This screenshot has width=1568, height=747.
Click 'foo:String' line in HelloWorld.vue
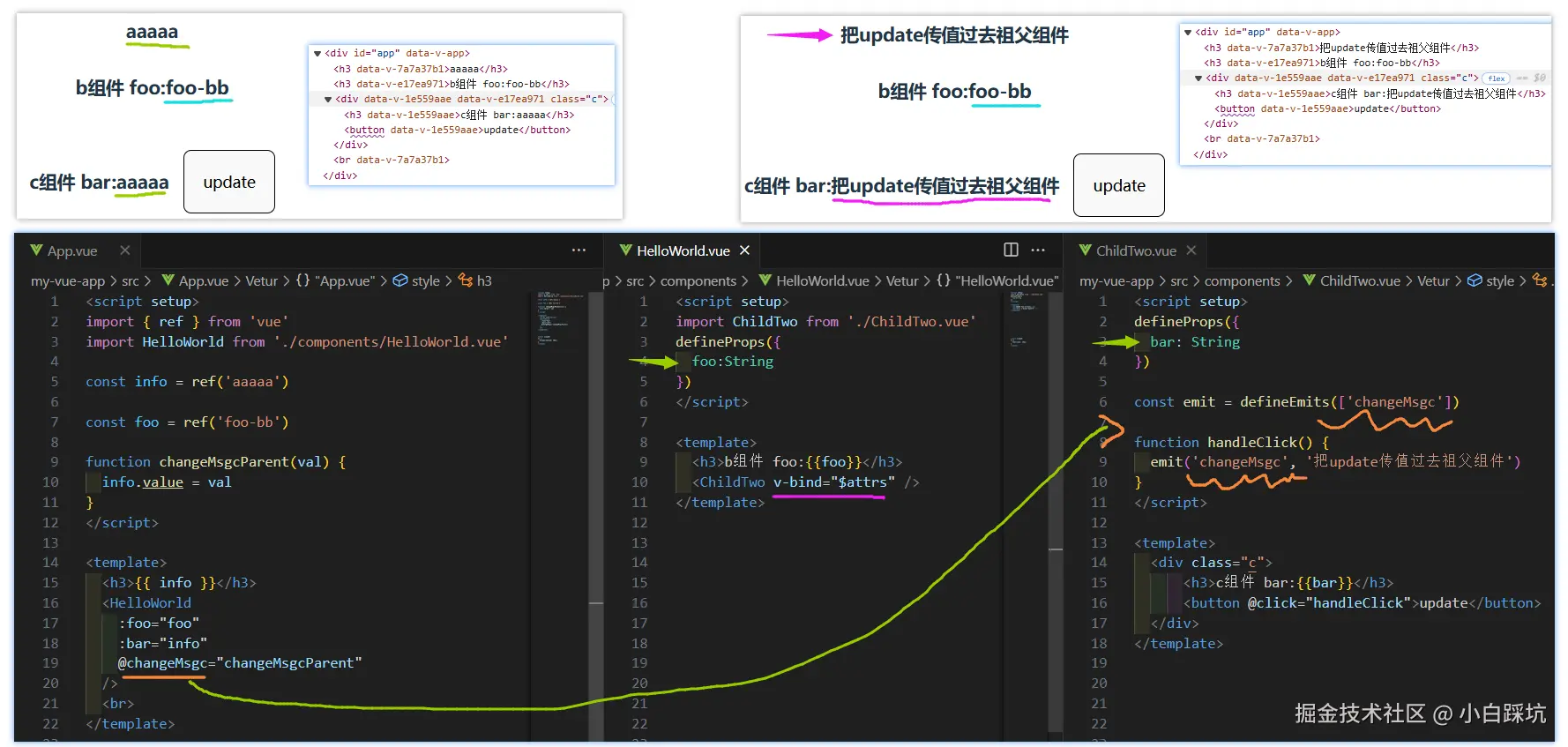[x=733, y=361]
